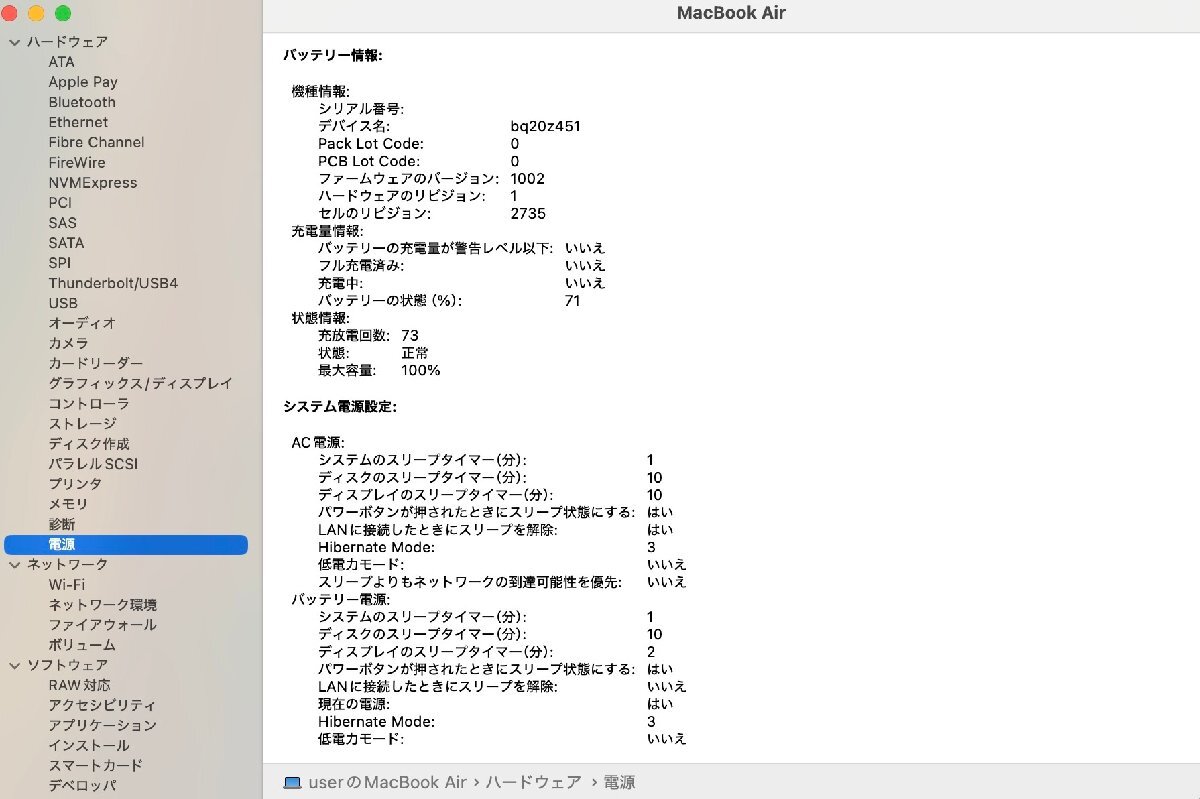Select ボリューム in the sidebar
The image size is (1200, 799).
82,644
